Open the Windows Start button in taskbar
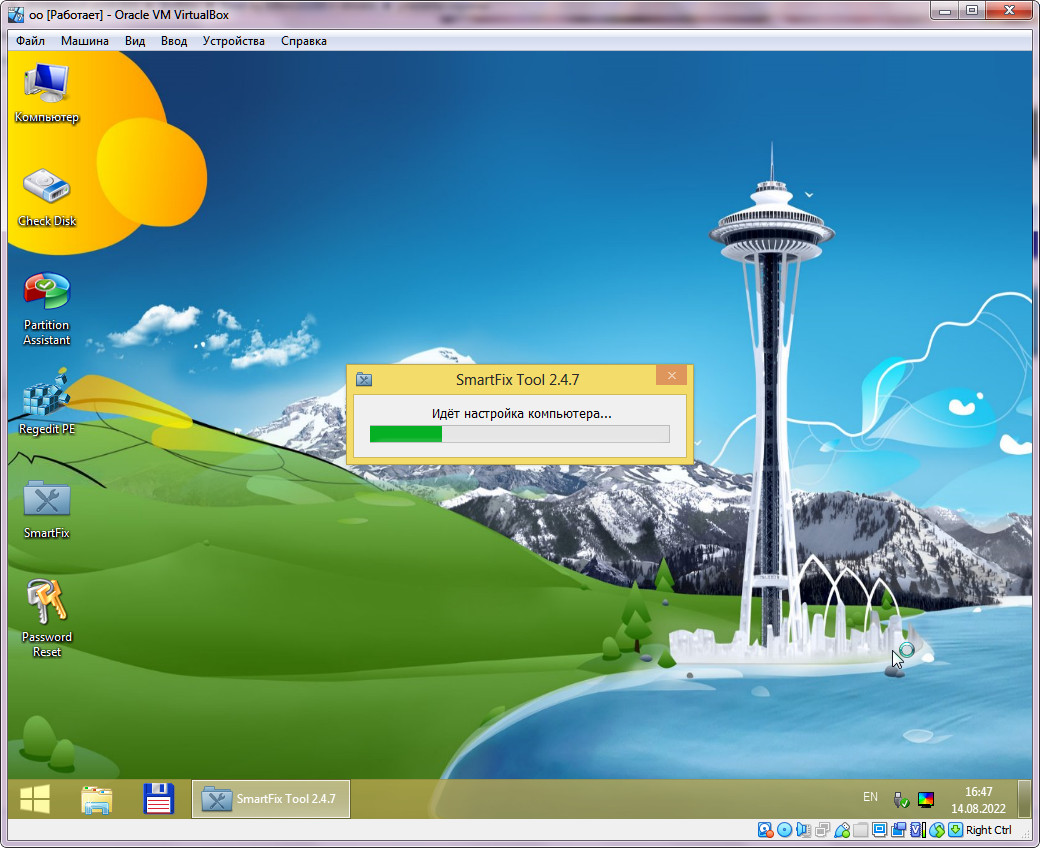Screen dimensions: 1040x848 pyautogui.click(x=35, y=799)
